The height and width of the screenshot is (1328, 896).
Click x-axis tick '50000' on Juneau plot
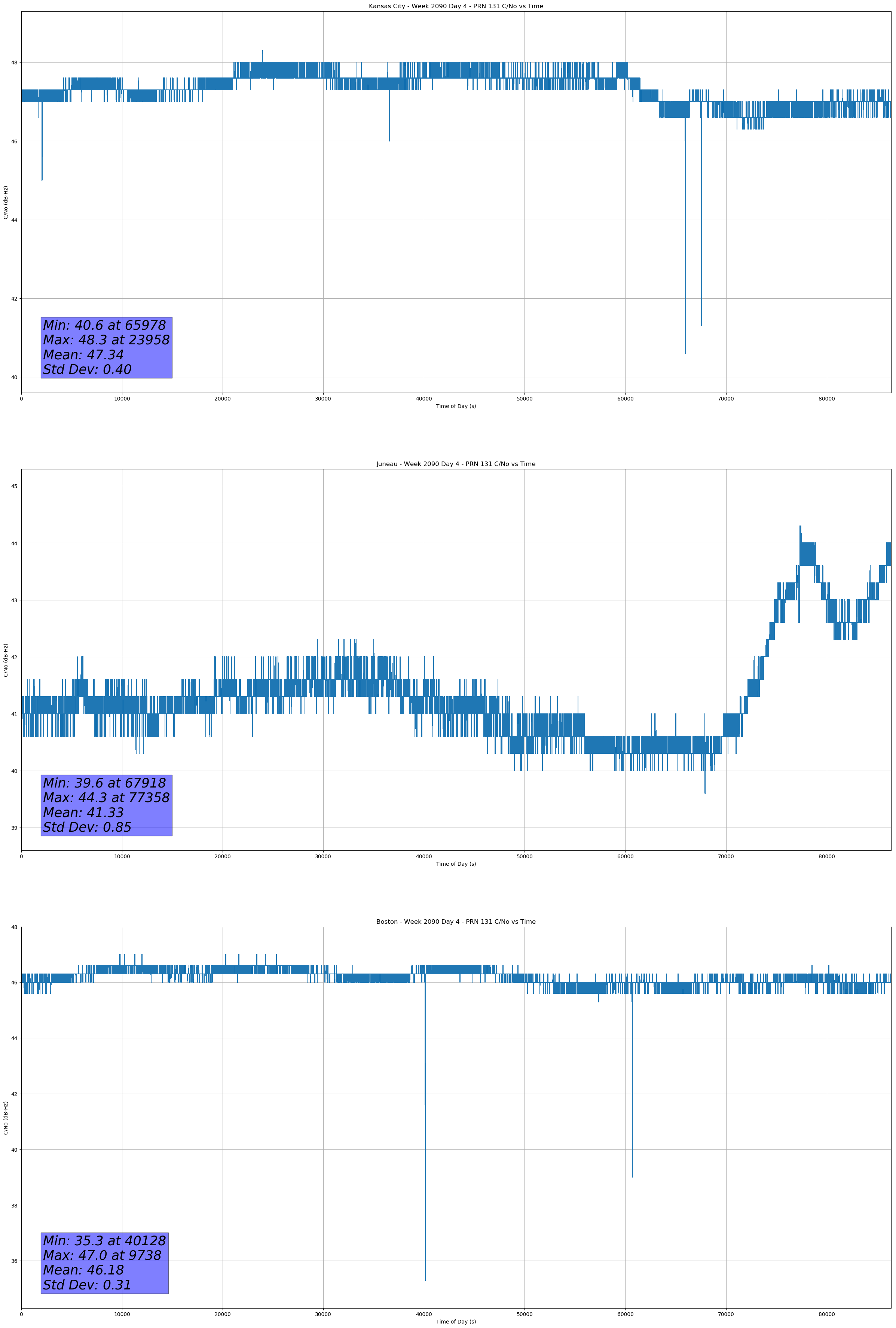[x=524, y=856]
